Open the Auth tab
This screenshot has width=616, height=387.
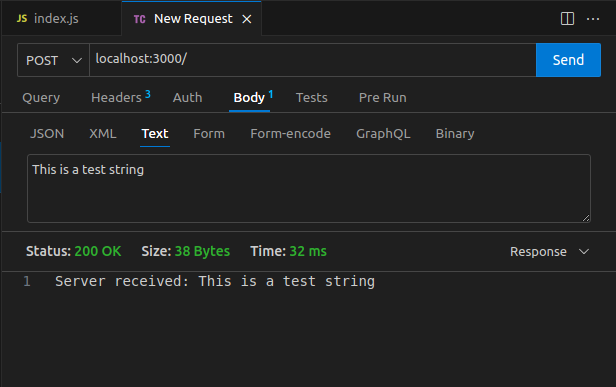187,97
